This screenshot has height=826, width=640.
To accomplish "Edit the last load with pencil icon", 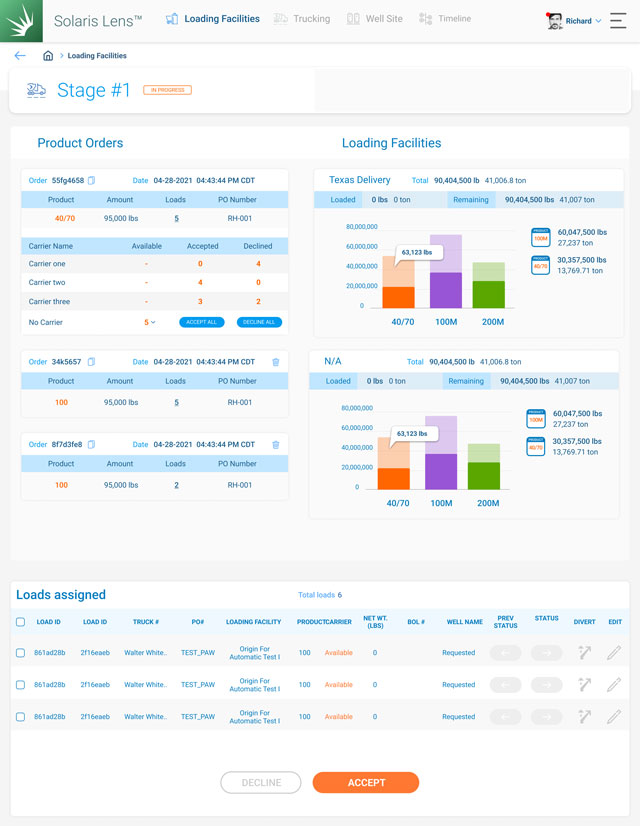I will pyautogui.click(x=613, y=717).
